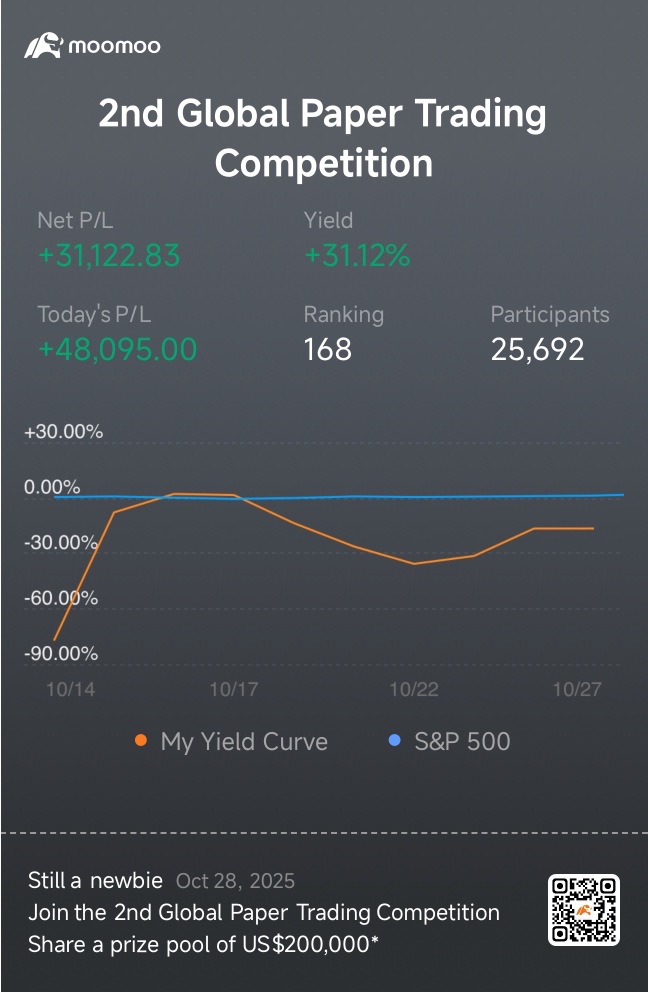The image size is (648, 992).
Task: Tap the QR code image
Action: pos(583,909)
